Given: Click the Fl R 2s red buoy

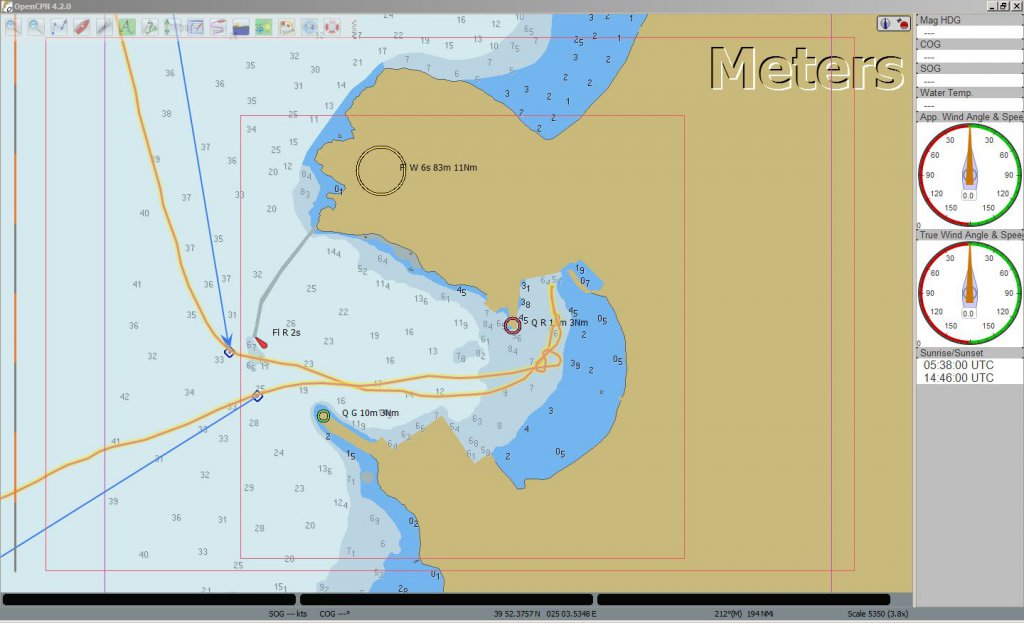Looking at the screenshot, I should [x=261, y=342].
